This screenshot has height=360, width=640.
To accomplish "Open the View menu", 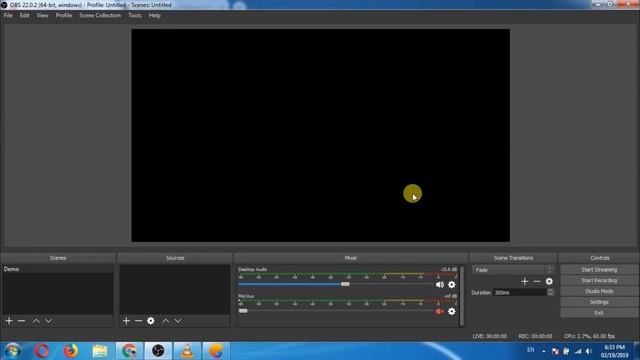I will [x=42, y=16].
